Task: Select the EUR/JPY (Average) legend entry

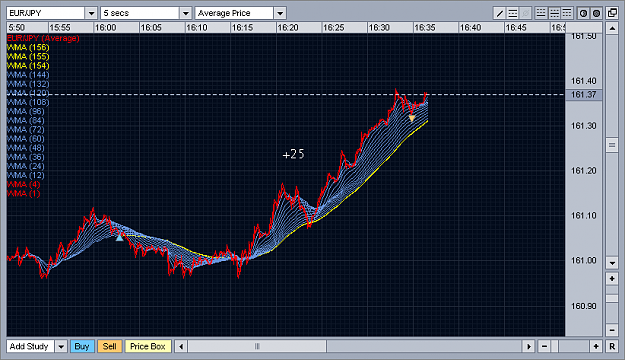Action: tap(43, 38)
